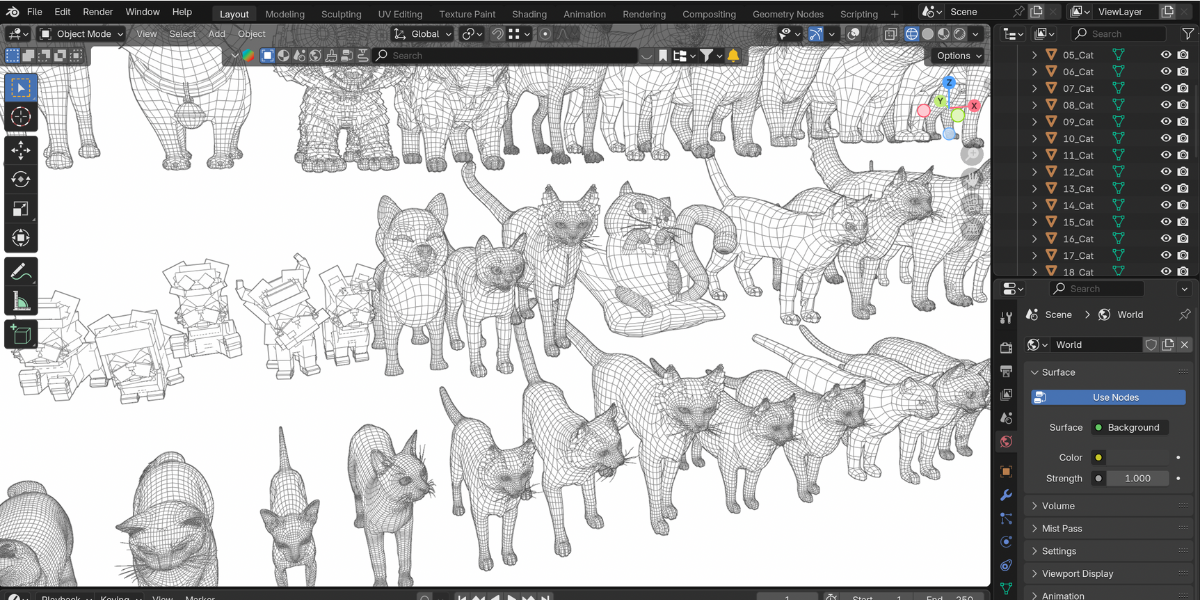Image resolution: width=1200 pixels, height=600 pixels.
Task: Select the Add Cube tool
Action: (21, 334)
